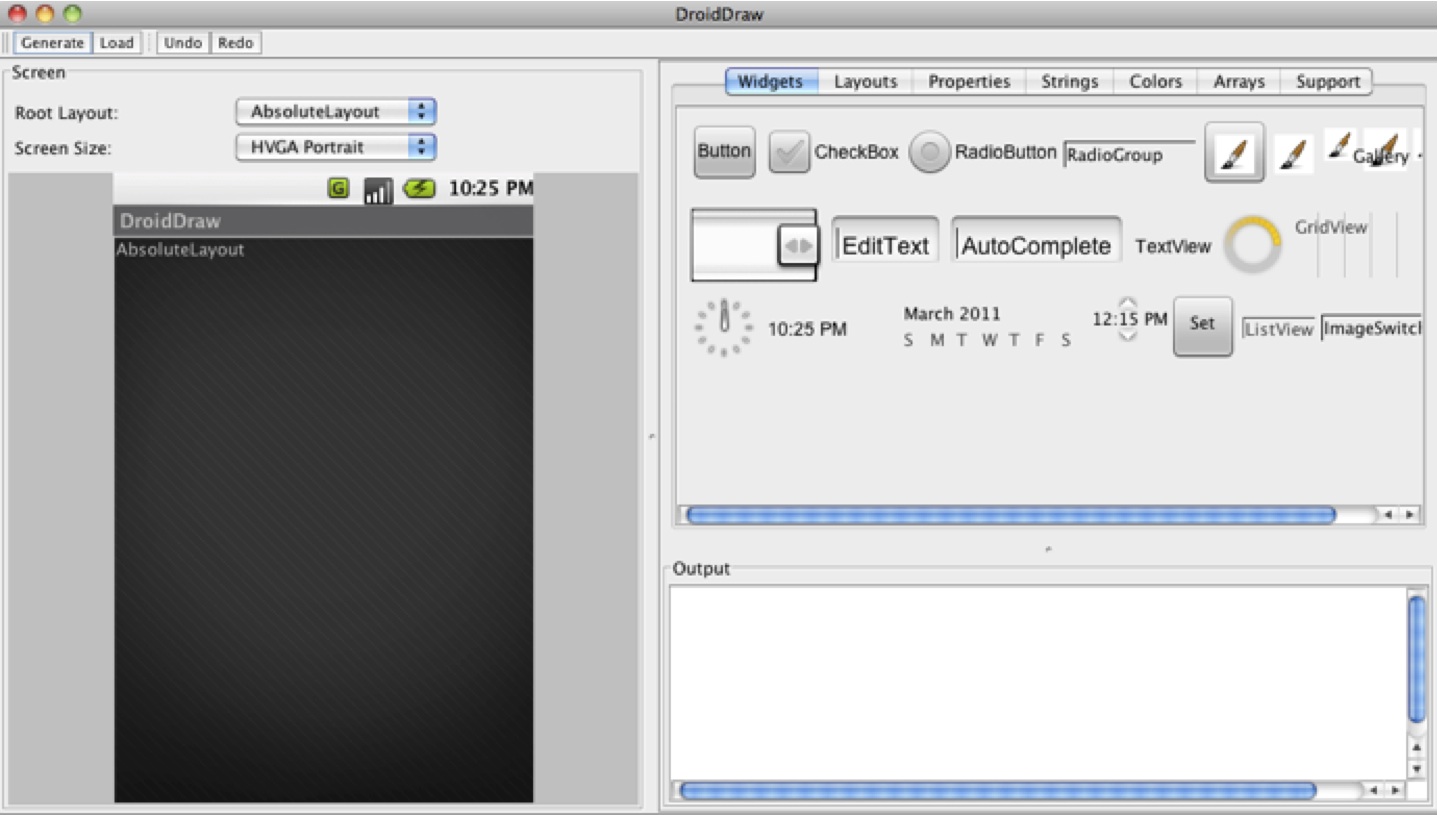Select the EditText widget

tap(885, 240)
